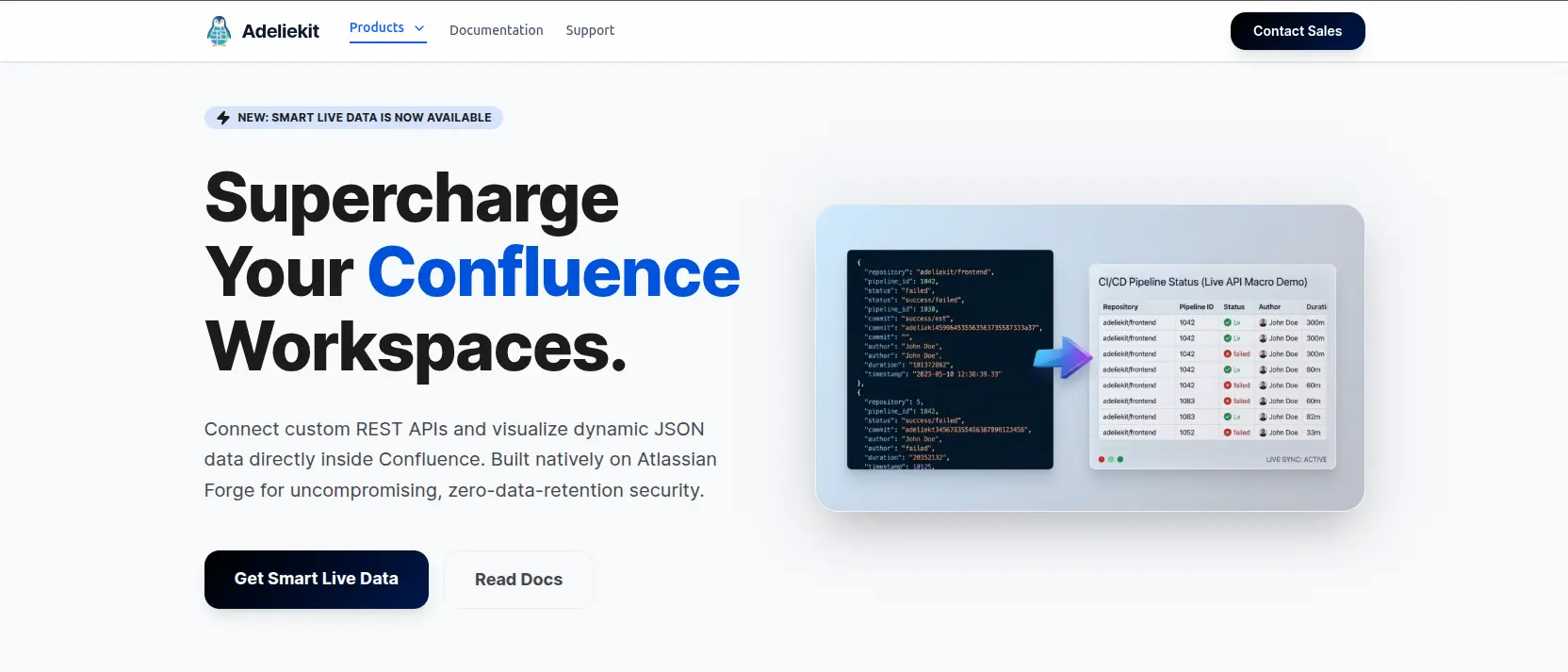Viewport: 1568px width, 672px height.
Task: Open the Support link
Action: (x=590, y=30)
